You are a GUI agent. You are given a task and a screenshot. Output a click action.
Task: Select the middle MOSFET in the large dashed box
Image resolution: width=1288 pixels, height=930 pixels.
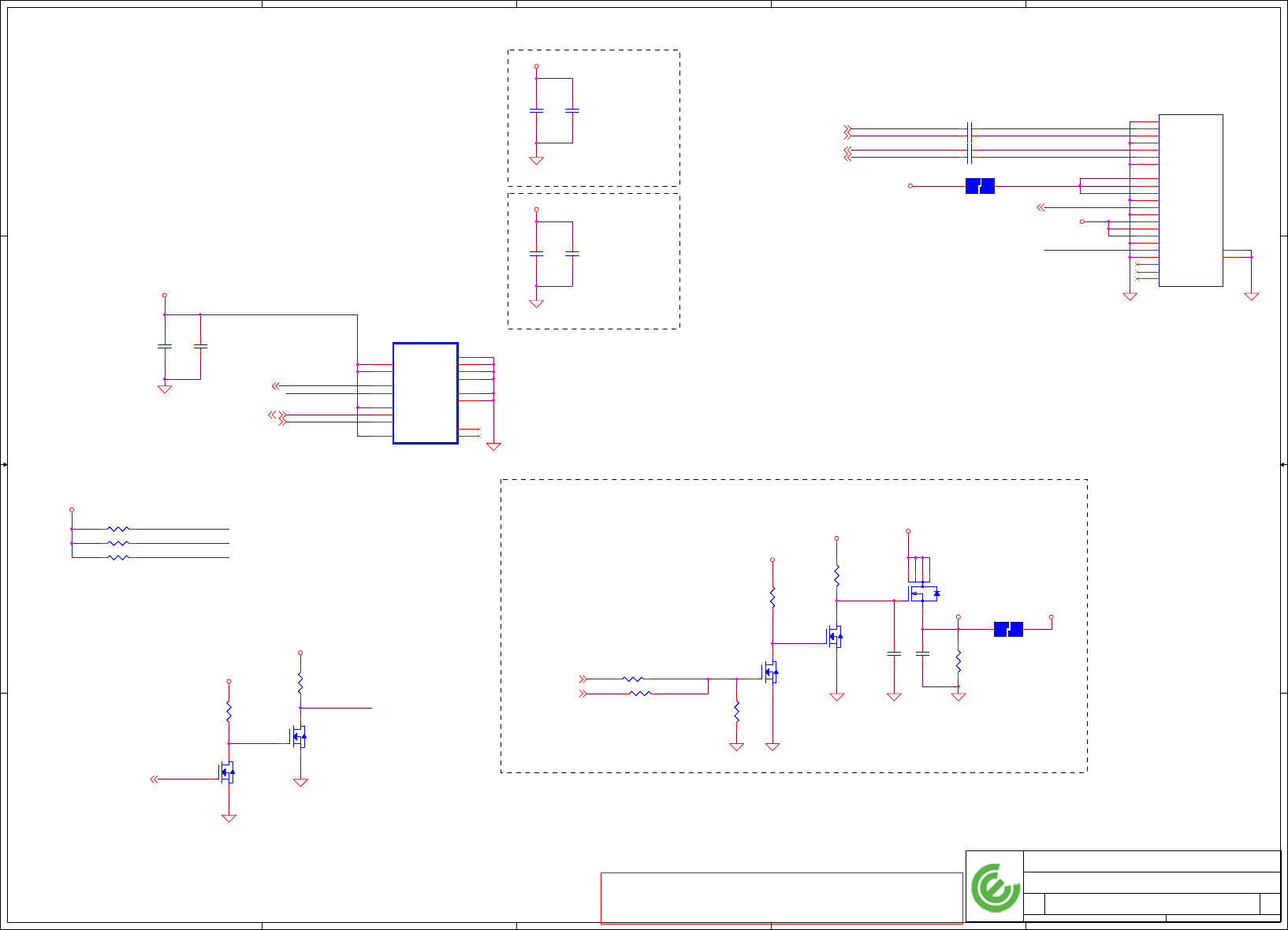pyautogui.click(x=835, y=636)
